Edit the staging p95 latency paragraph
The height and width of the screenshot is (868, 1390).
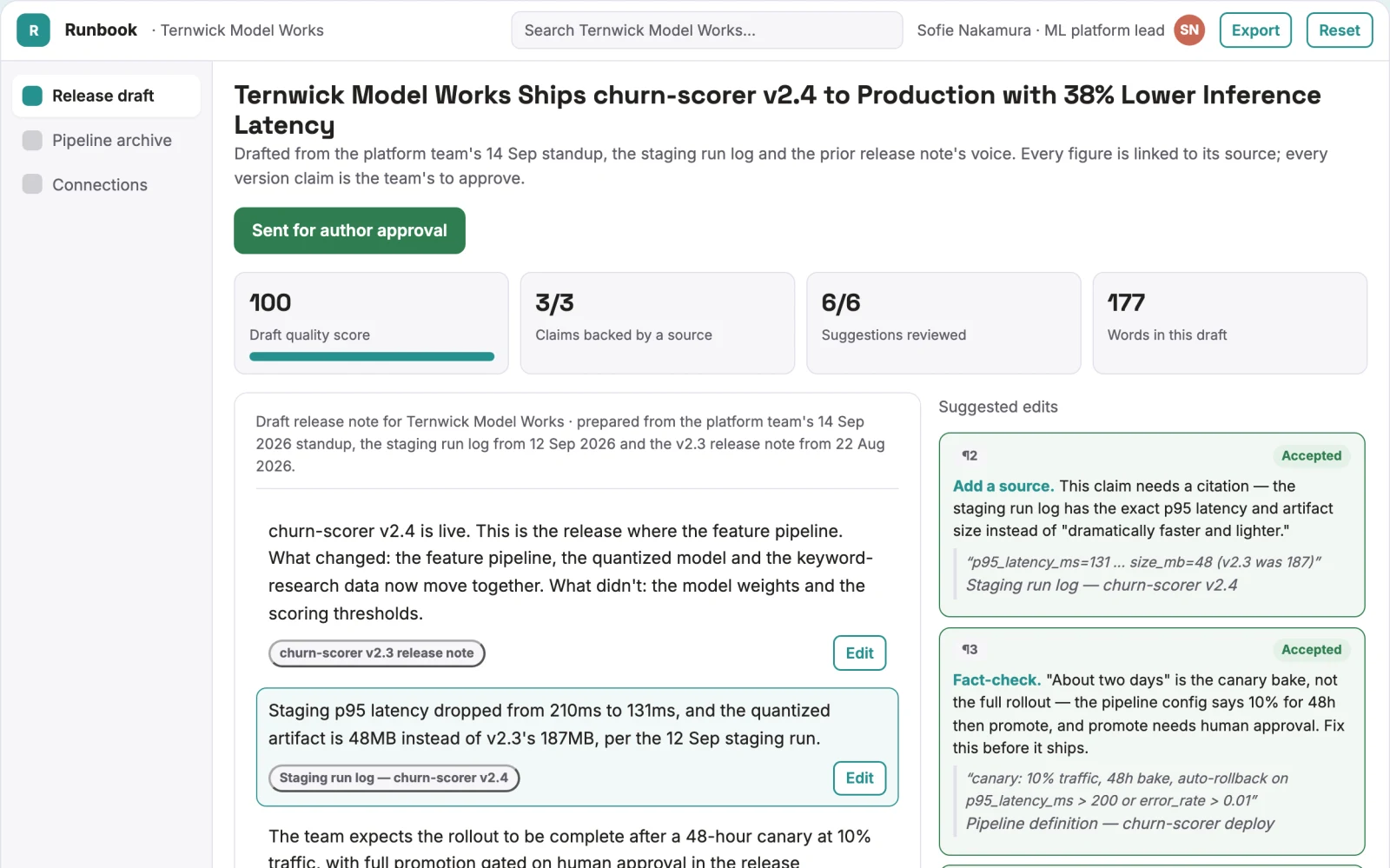pos(859,779)
